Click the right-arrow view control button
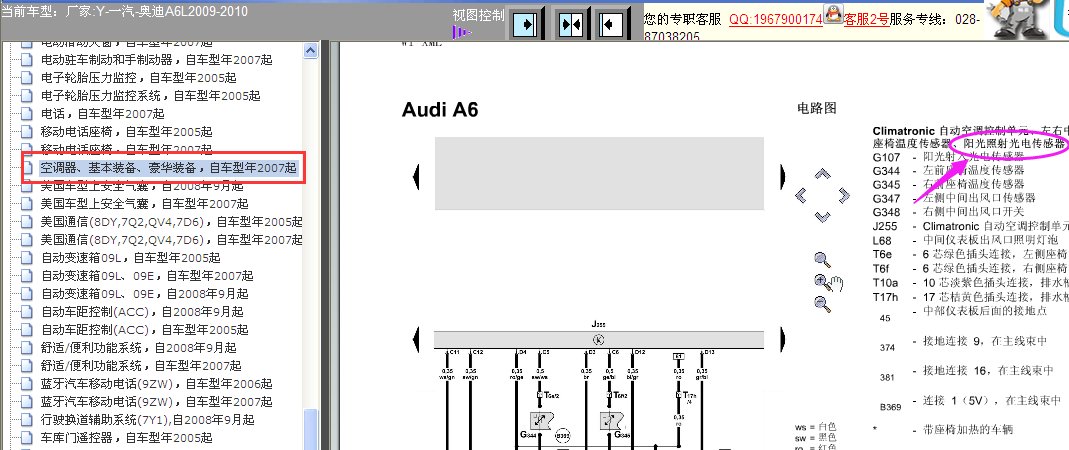This screenshot has width=1069, height=450. [x=526, y=25]
